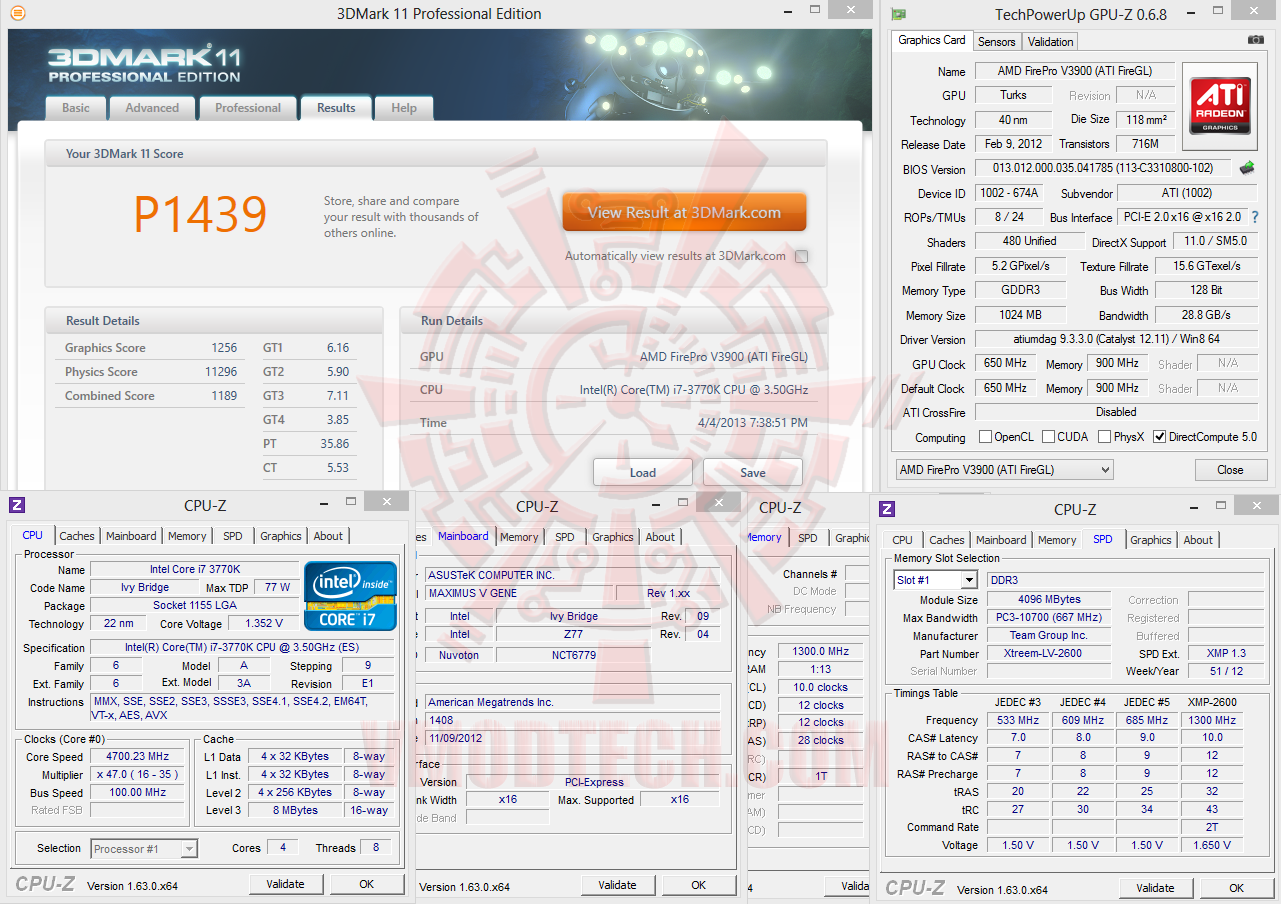Toggle the OpenCL checkbox in GPU-Z

(985, 437)
